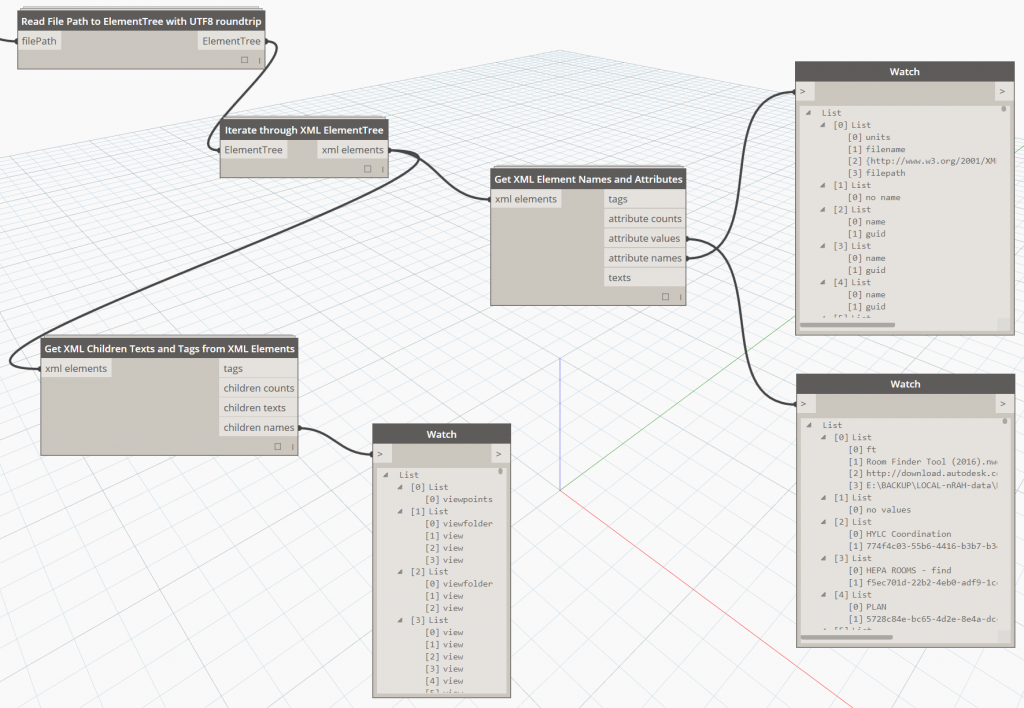Click horizontal scrollbar in Watch listing 'ft'
Screen dimensions: 1024x708
tap(847, 637)
